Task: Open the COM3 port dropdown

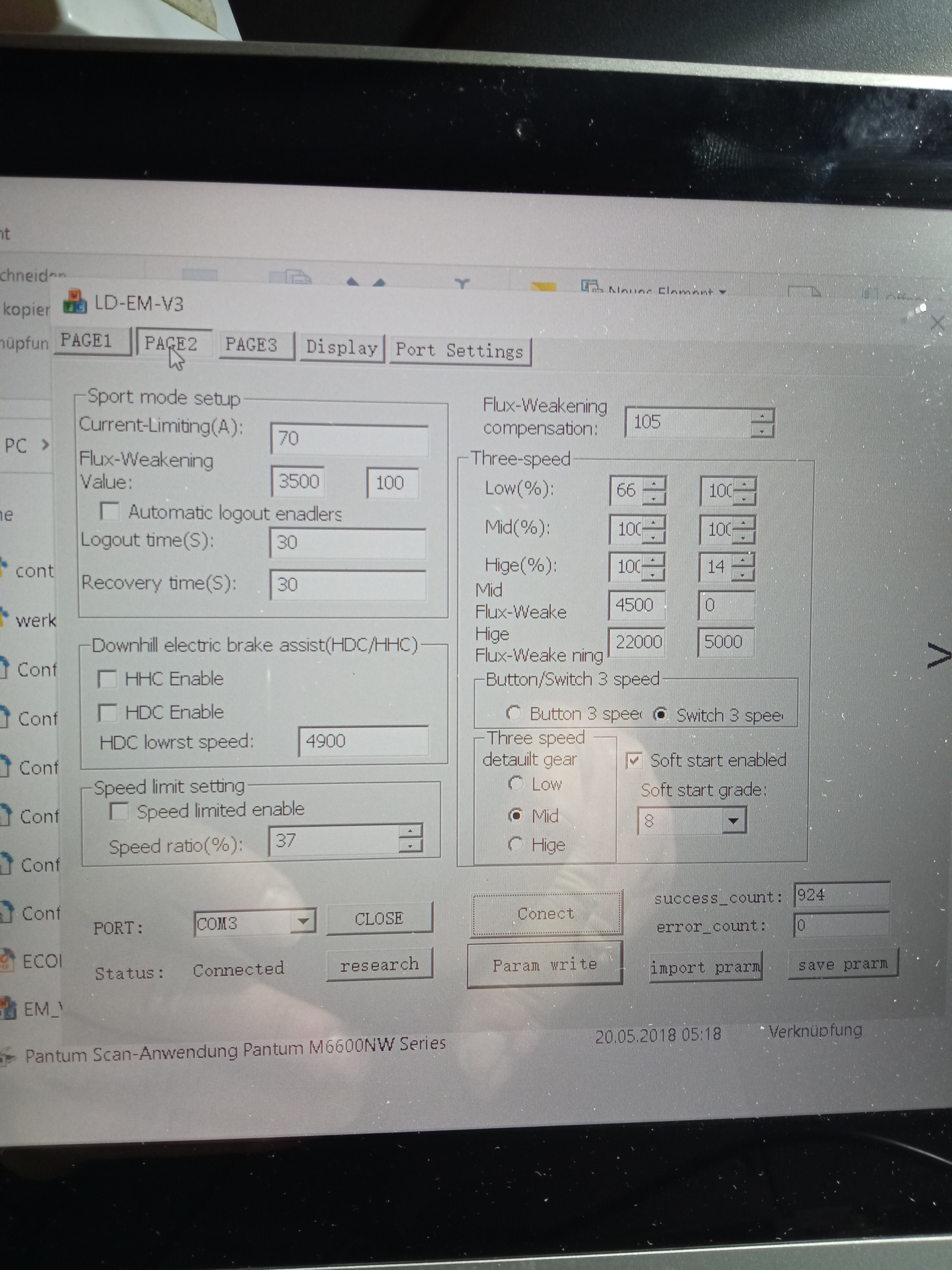Action: (x=303, y=921)
